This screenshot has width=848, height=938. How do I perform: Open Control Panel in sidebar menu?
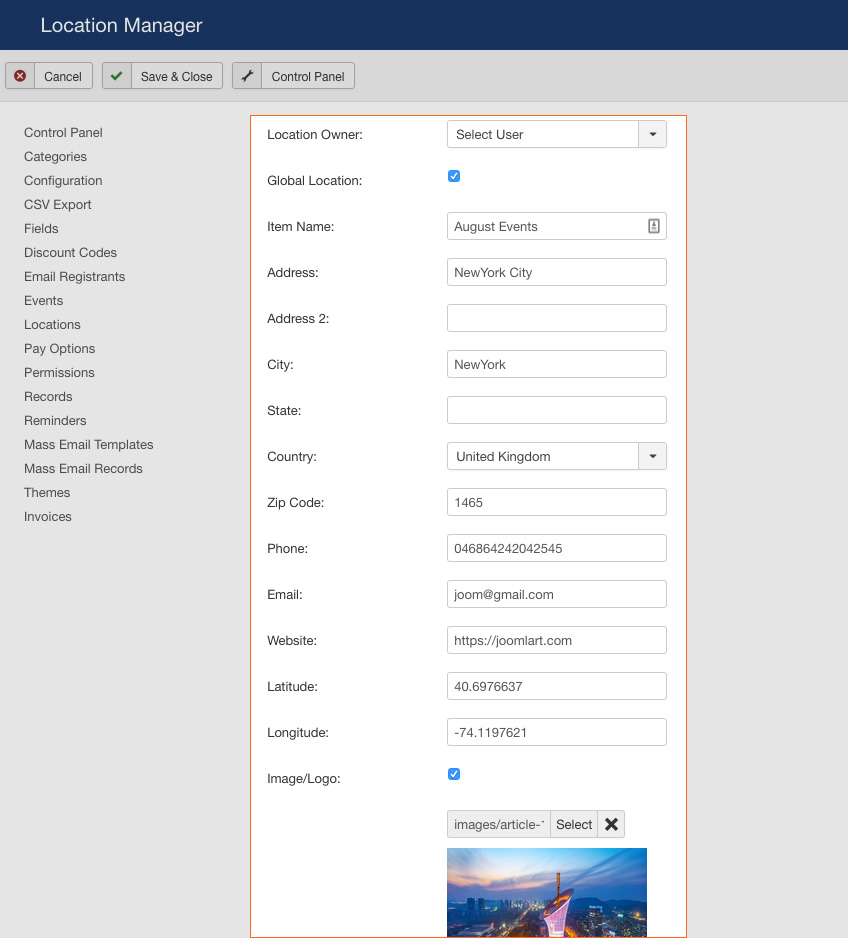[63, 132]
